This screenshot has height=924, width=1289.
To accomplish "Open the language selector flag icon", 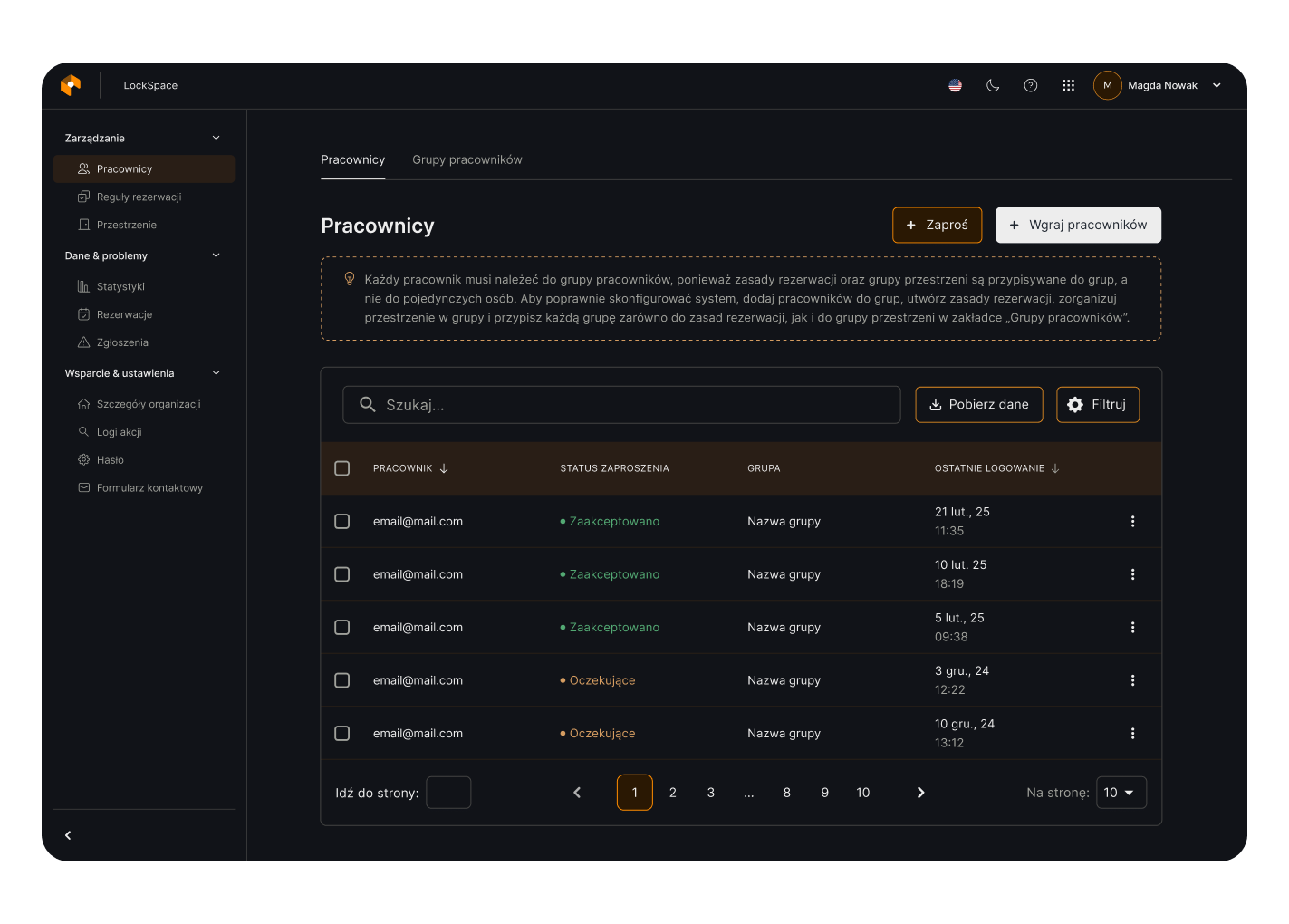I will pos(955,85).
